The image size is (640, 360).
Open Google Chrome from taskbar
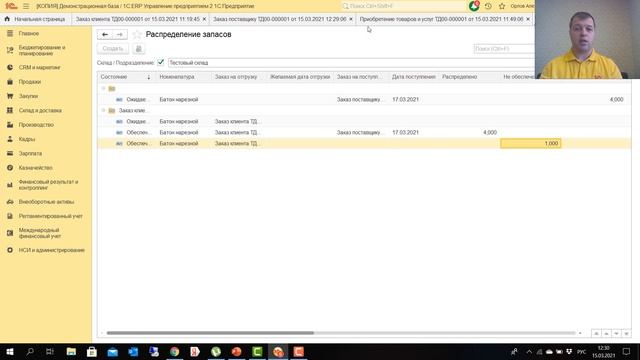click(x=175, y=351)
